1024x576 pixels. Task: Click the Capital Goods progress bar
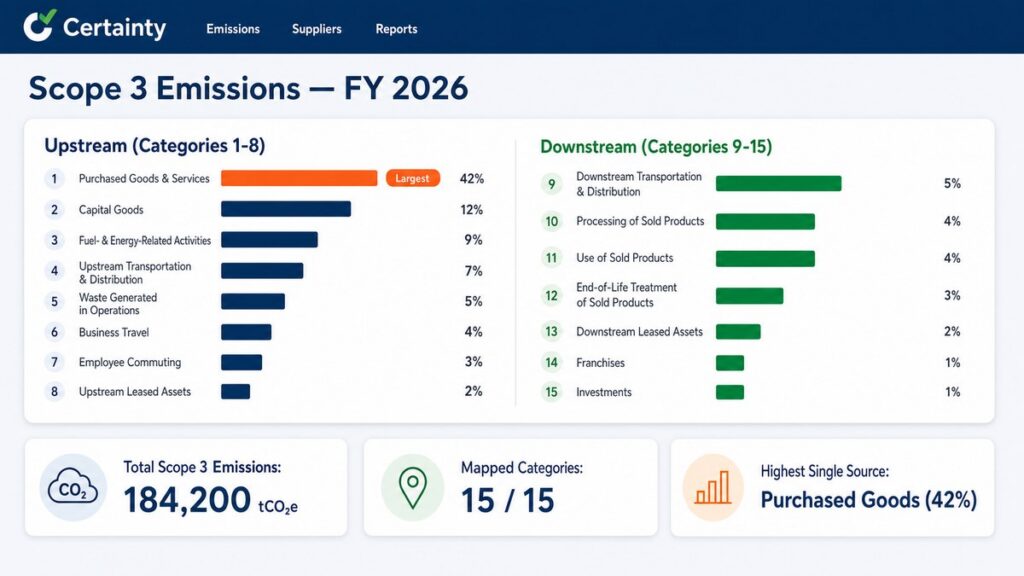(286, 209)
